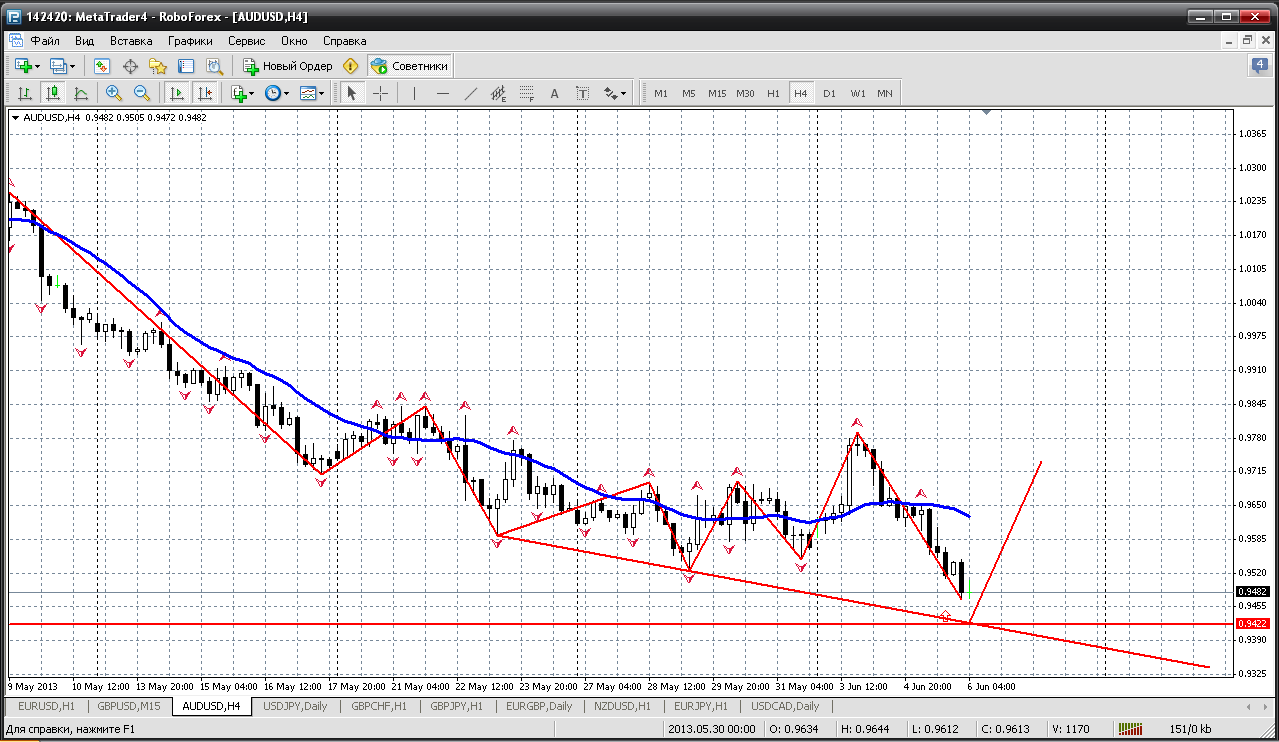Switch chart to Japanese candlesticks
1279x742 pixels.
click(x=53, y=93)
